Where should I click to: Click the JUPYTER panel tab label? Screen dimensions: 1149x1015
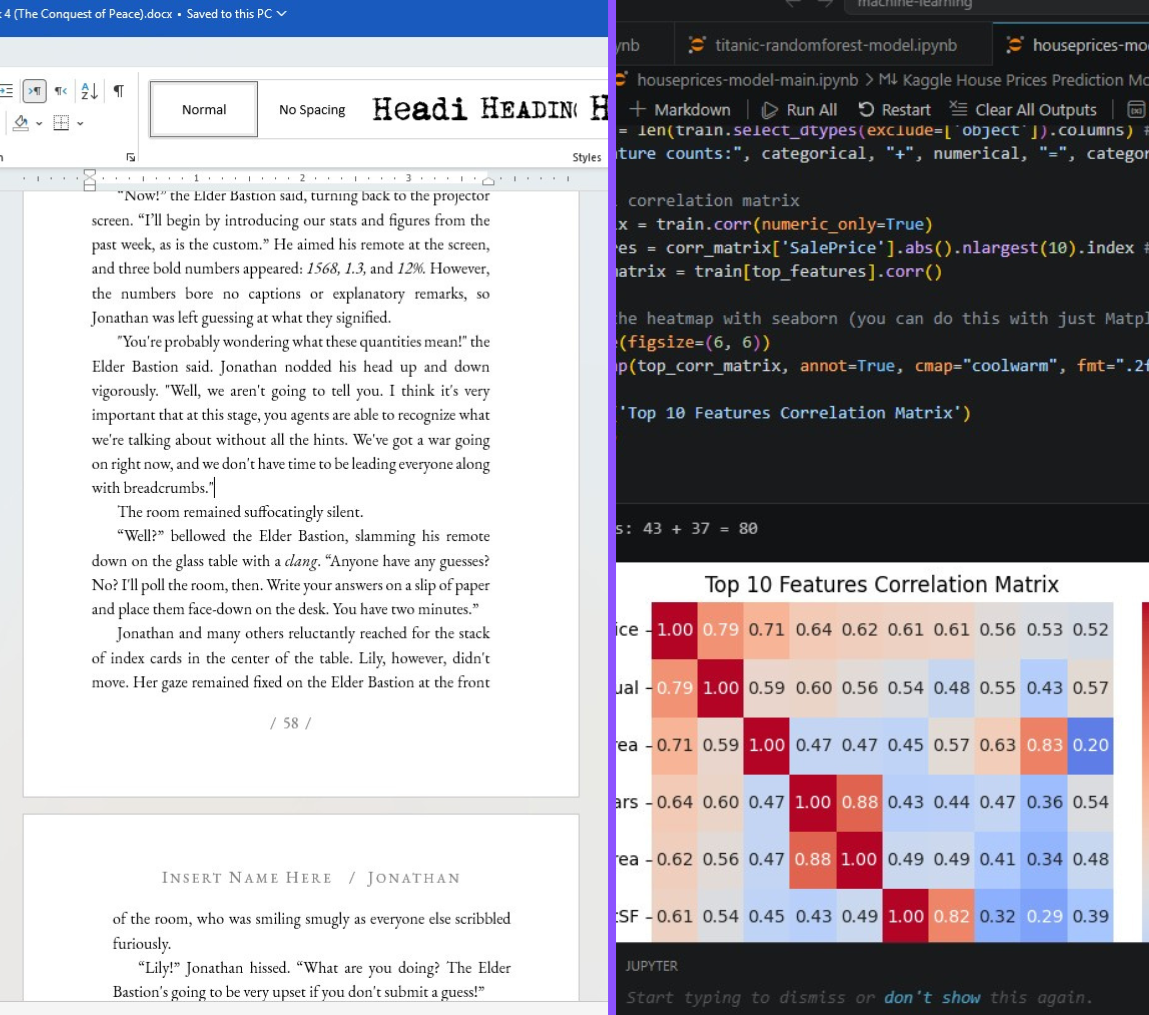click(x=651, y=966)
